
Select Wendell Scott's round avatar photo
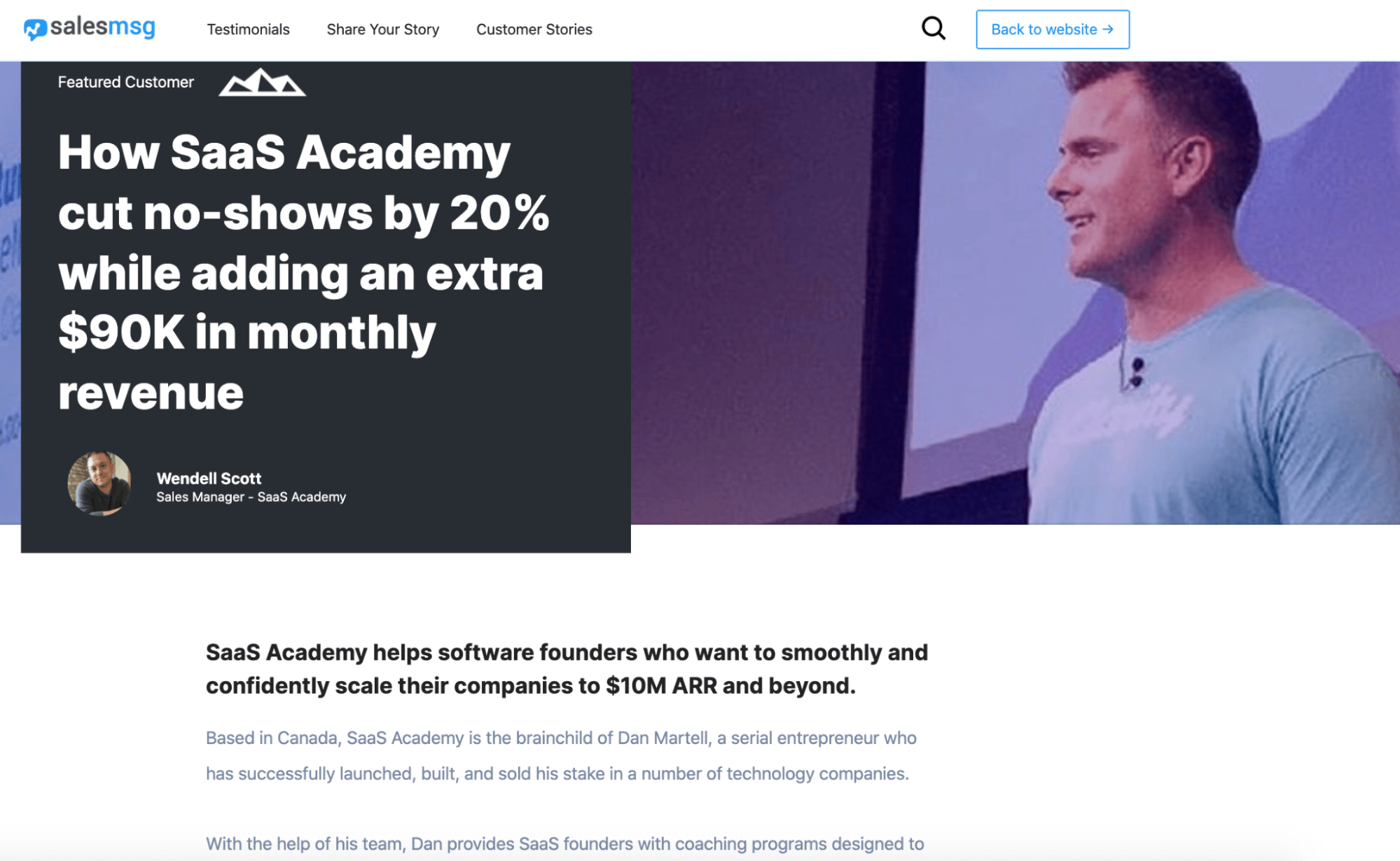pos(99,484)
